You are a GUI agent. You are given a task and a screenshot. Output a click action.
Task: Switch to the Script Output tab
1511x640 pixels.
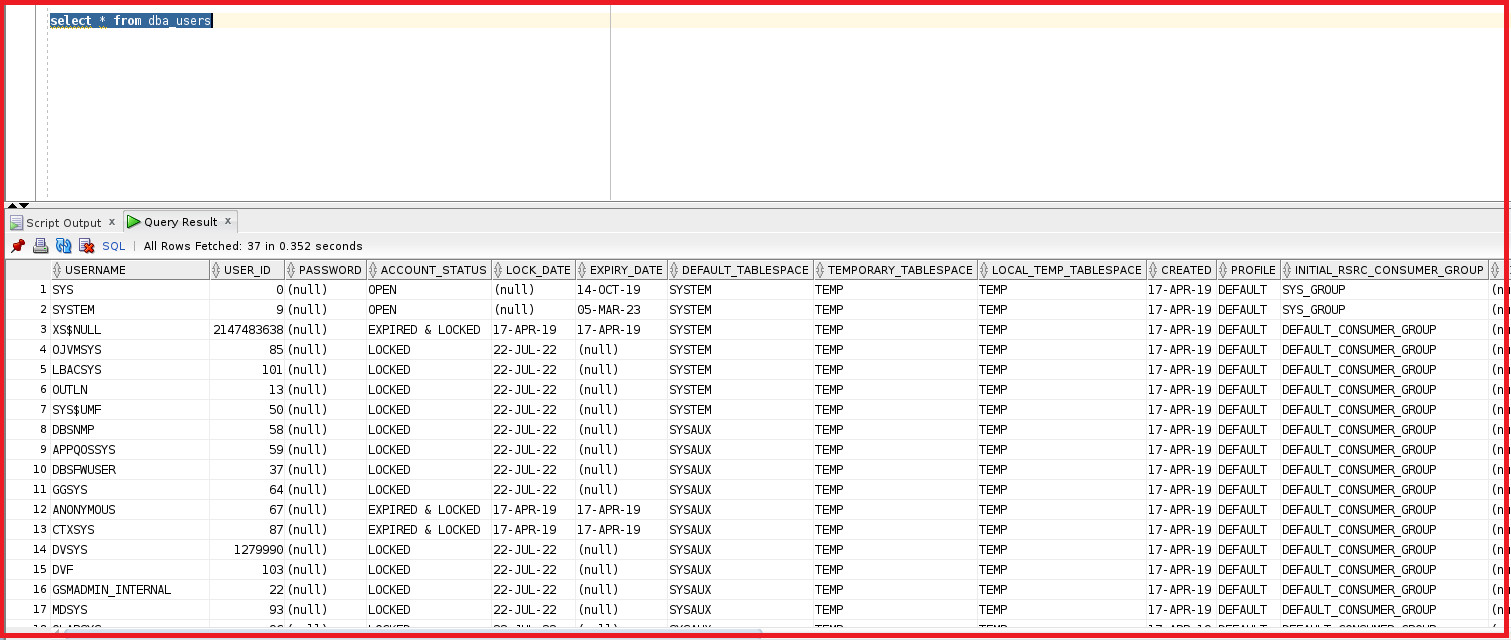click(x=63, y=223)
